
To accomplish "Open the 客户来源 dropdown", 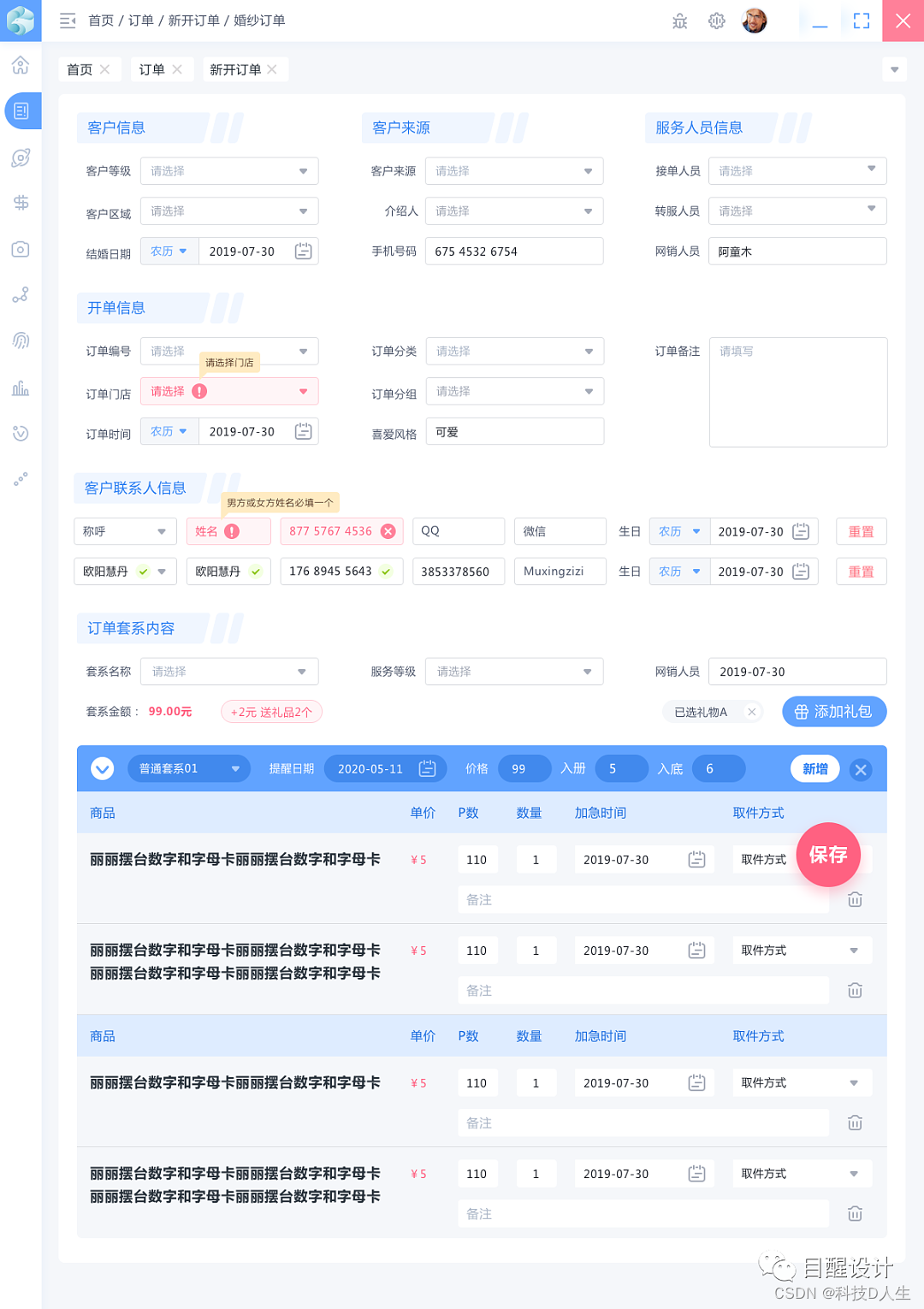I will point(514,171).
